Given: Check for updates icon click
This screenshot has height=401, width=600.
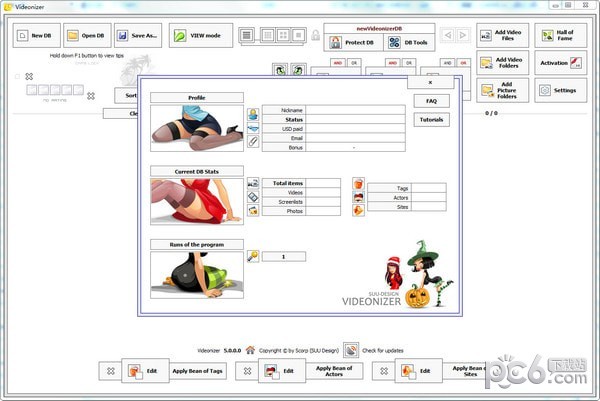Looking at the screenshot, I should (351, 351).
